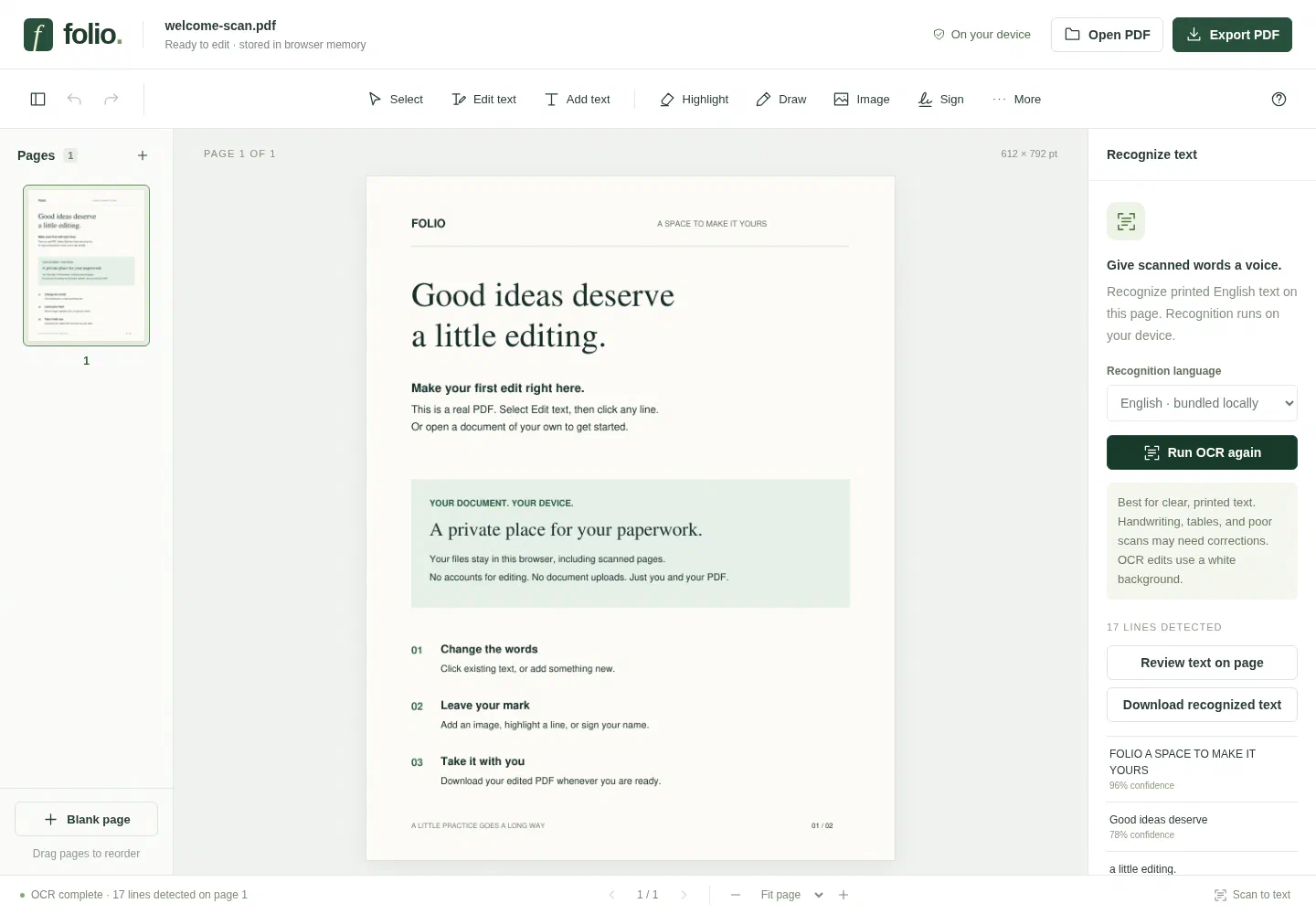The height and width of the screenshot is (914, 1316).
Task: Go to next page arrow
Action: (x=684, y=895)
